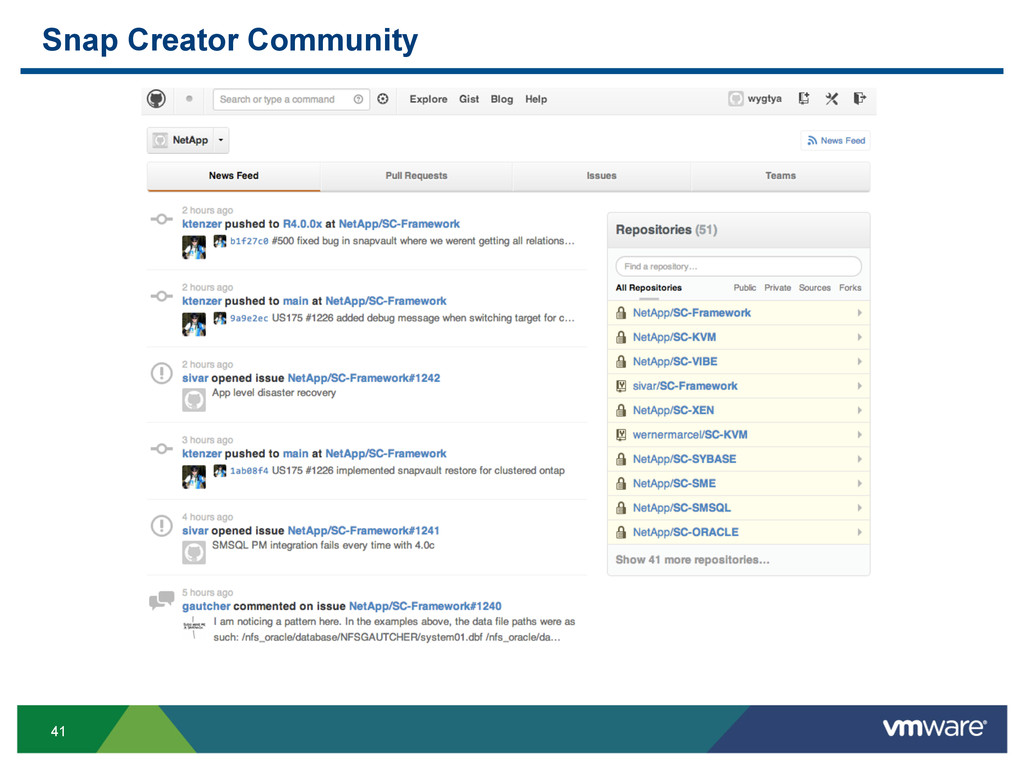Viewport: 1024px width, 768px height.
Task: Click issue opened icon for #1242
Action: point(161,373)
